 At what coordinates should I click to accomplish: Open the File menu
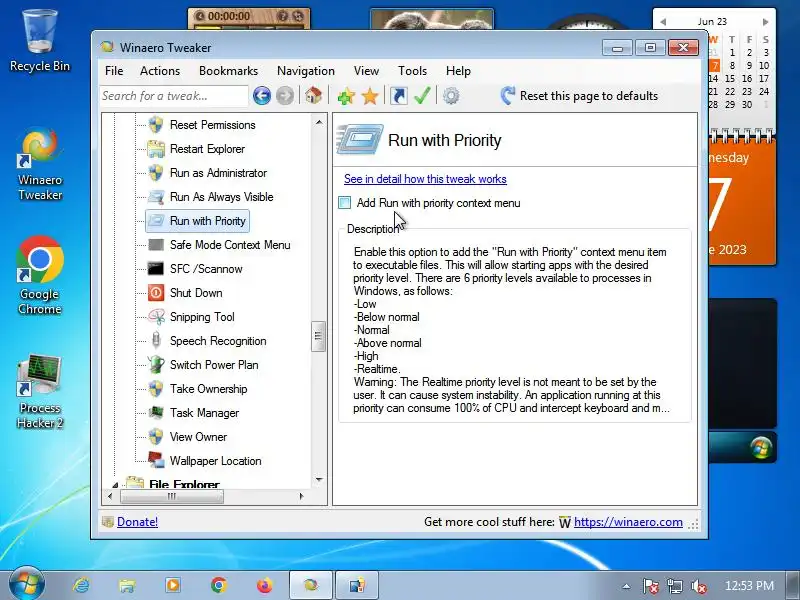coord(114,71)
